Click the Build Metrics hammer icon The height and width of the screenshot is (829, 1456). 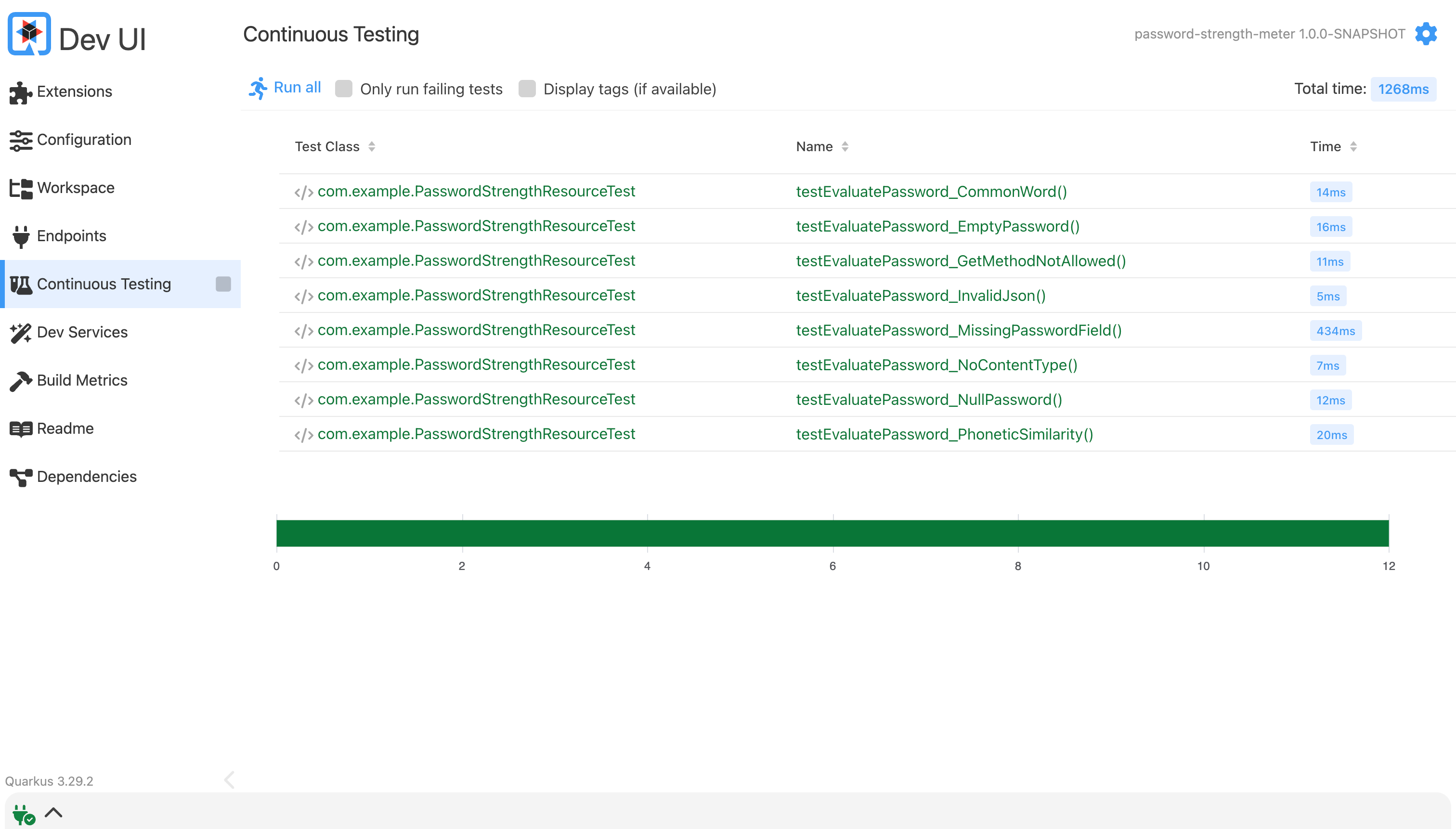click(21, 381)
